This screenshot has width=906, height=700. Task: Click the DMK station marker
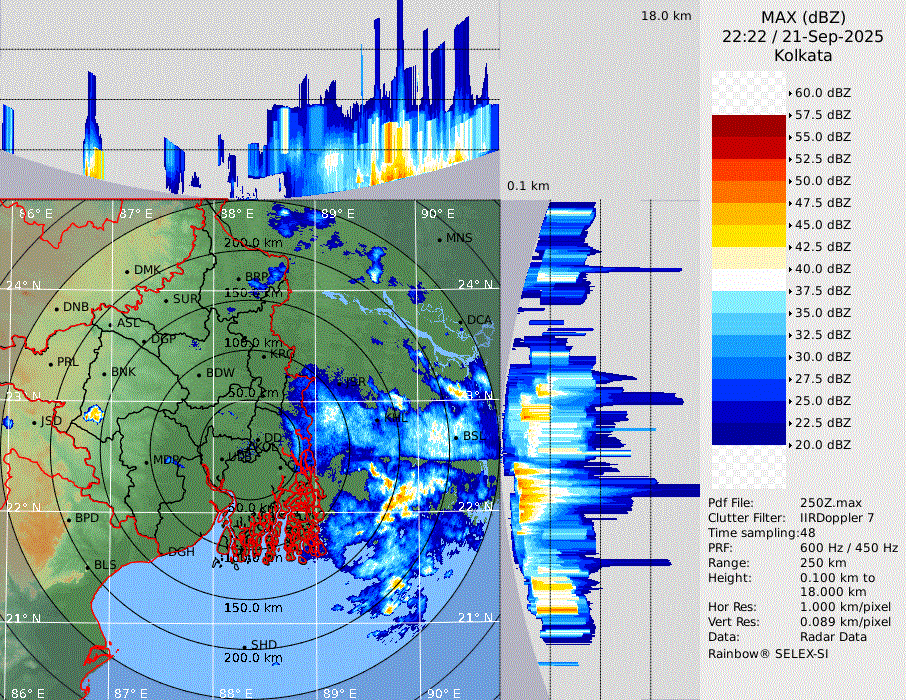(x=128, y=271)
